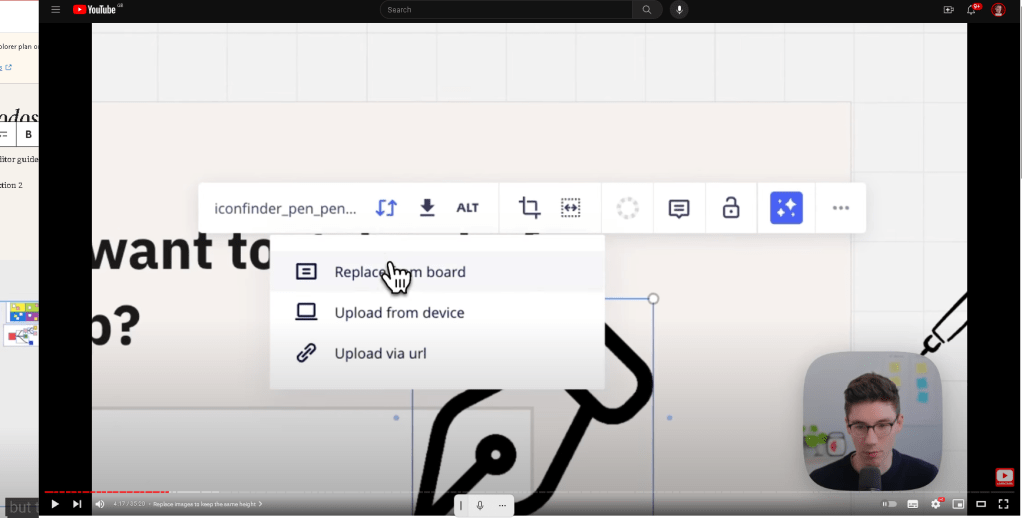Open the Create video icon
The image size is (1022, 518).
coord(948,10)
